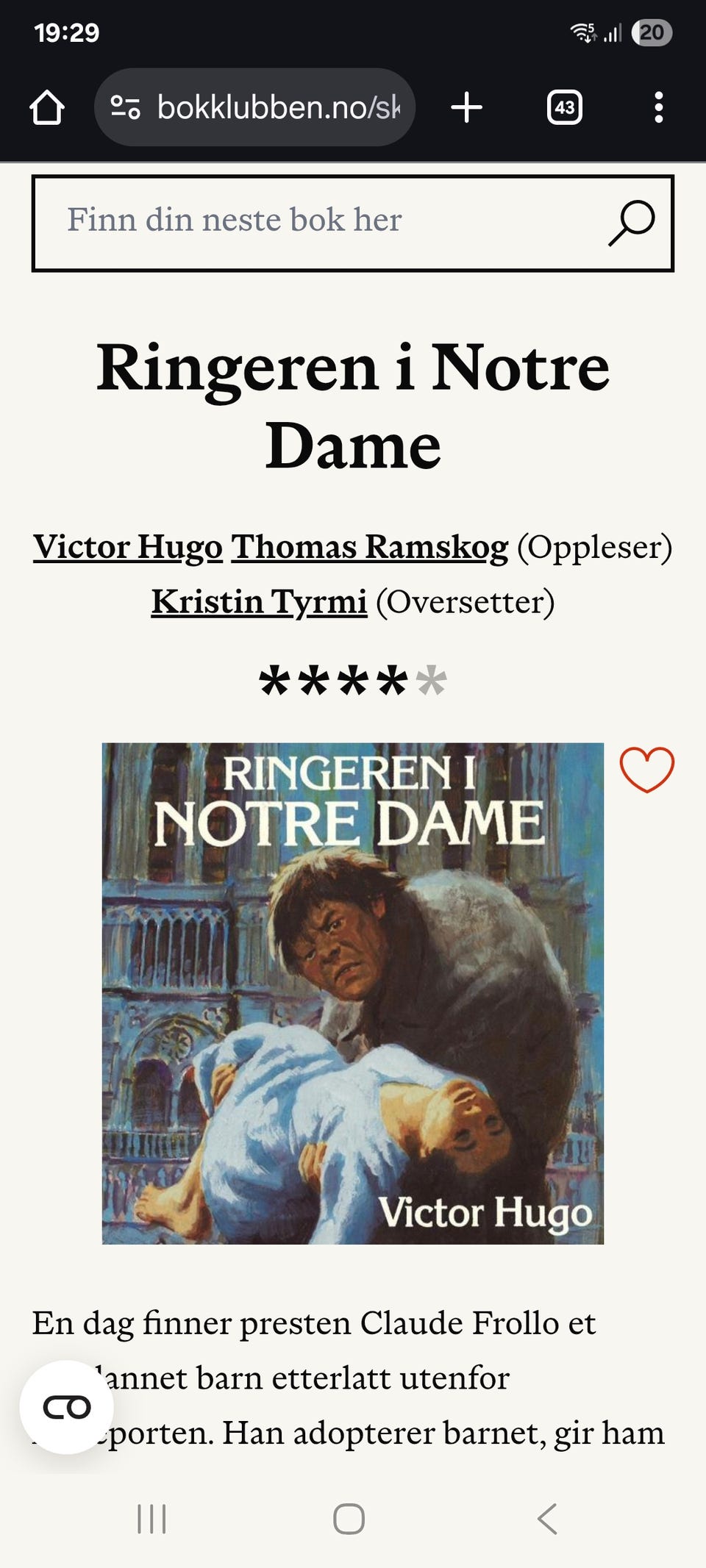Tap Android recent apps navigation button
The image size is (706, 1568).
point(151,1519)
